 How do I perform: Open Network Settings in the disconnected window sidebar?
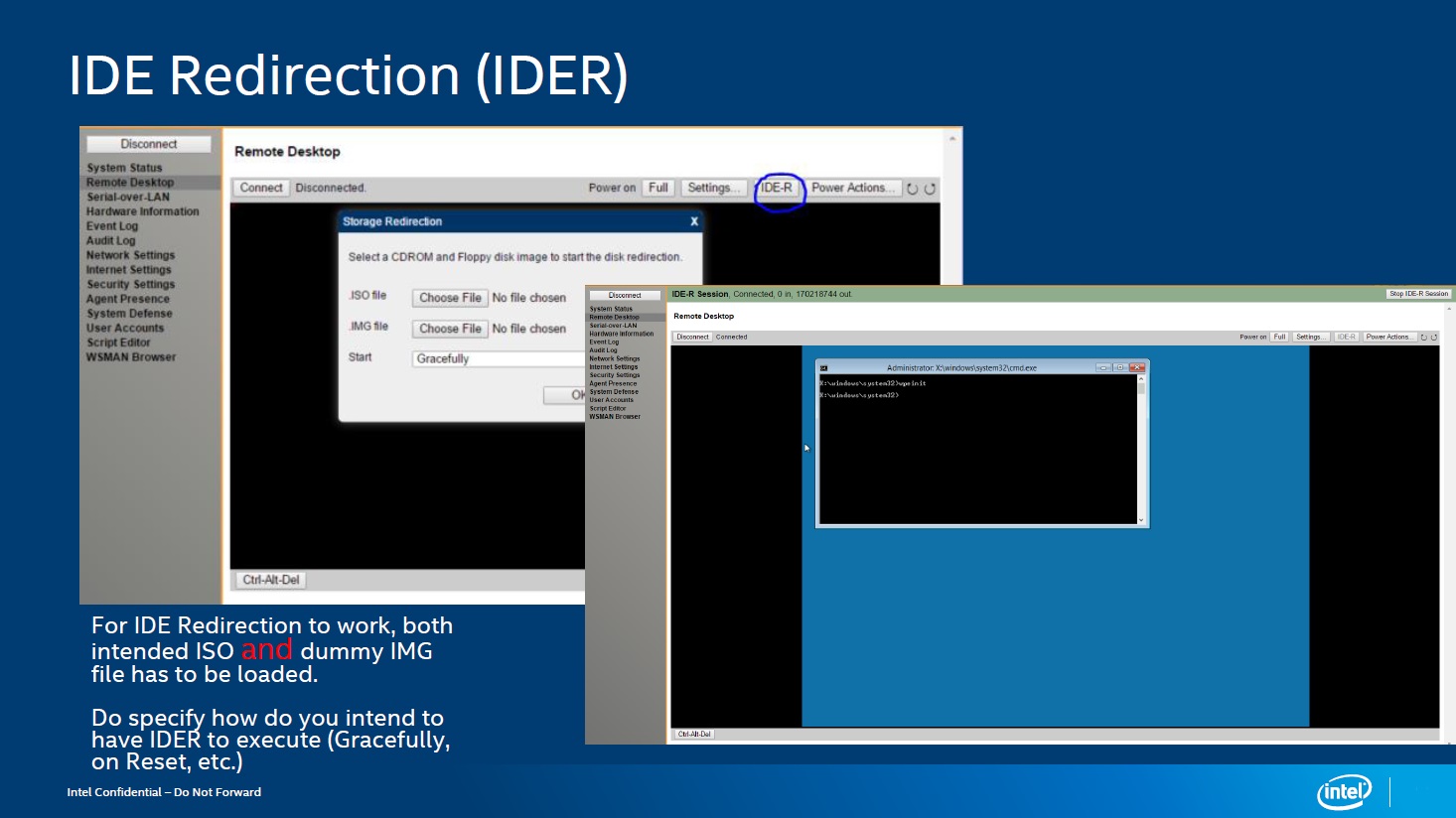pyautogui.click(x=130, y=255)
